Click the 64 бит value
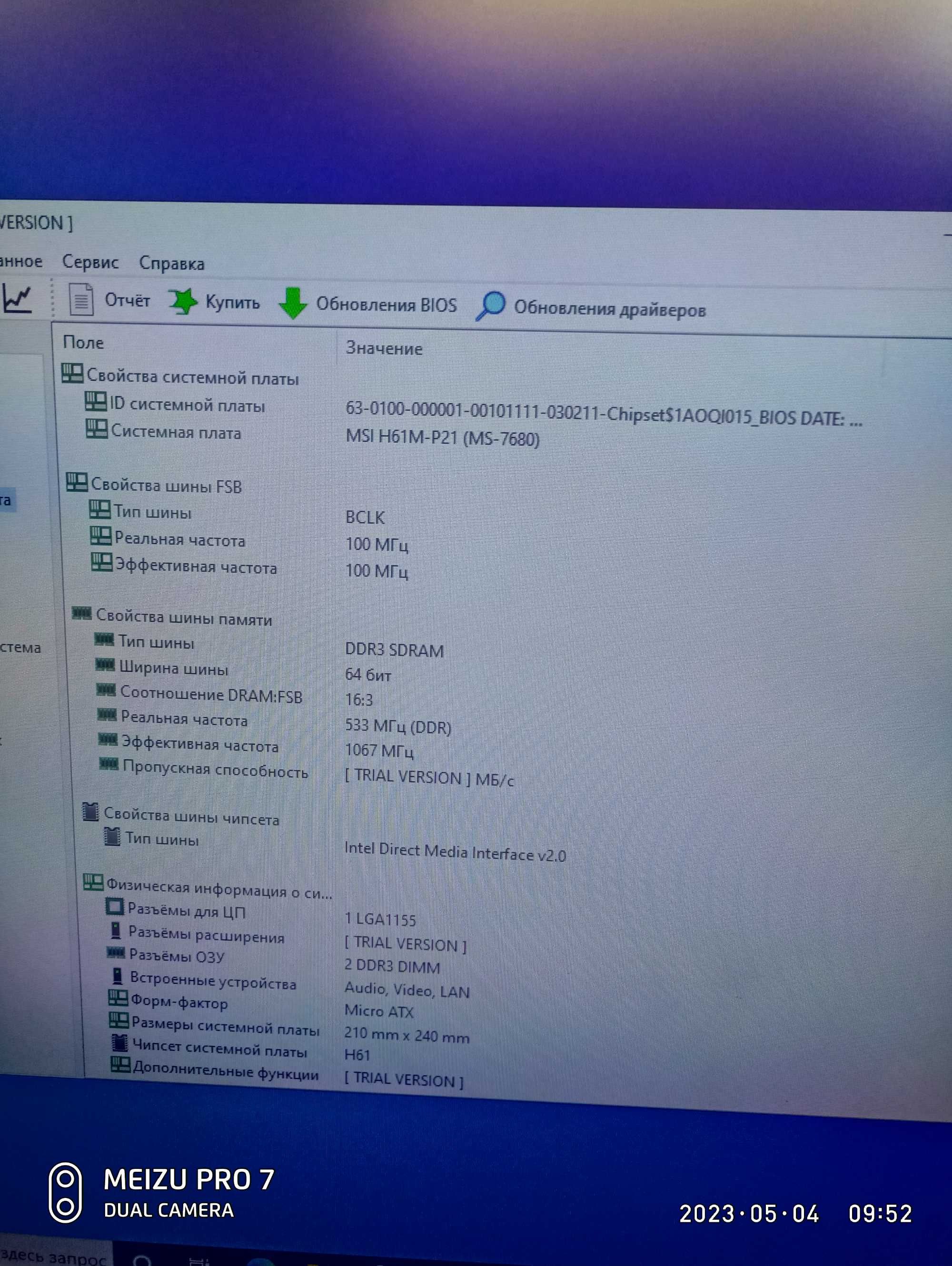The height and width of the screenshot is (1266, 952). tap(368, 675)
